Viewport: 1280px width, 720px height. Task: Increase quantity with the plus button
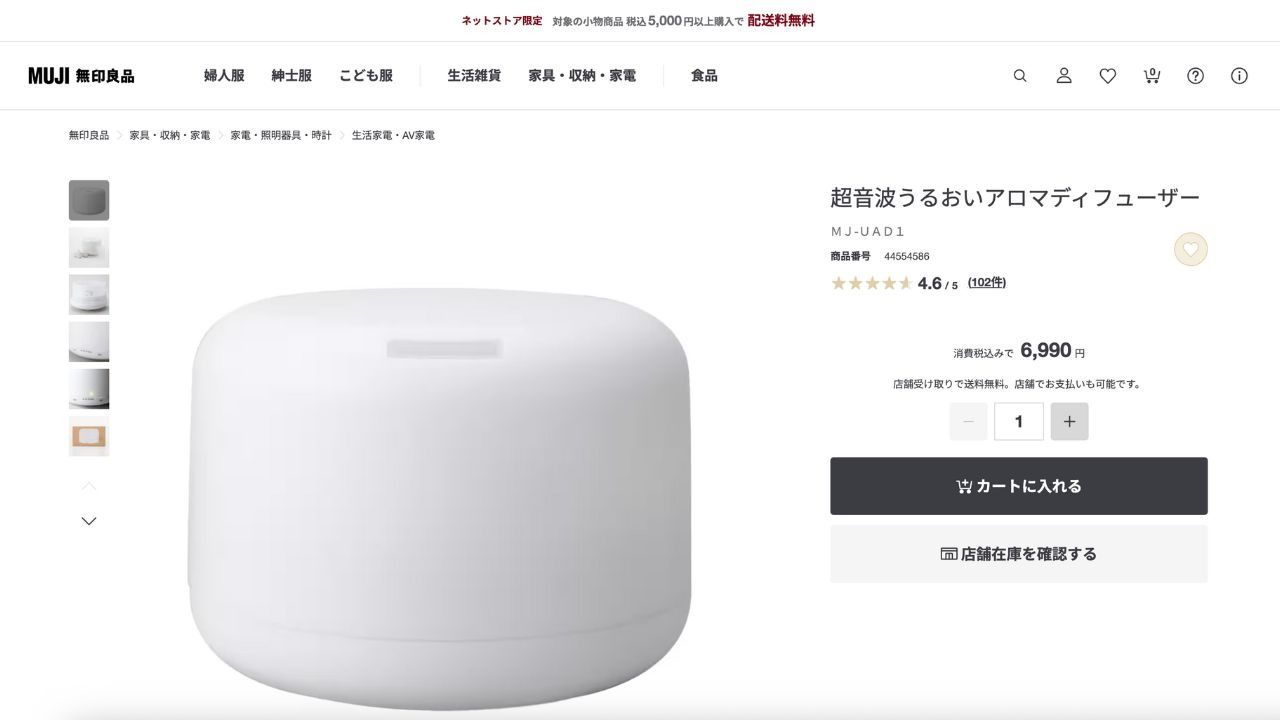click(x=1069, y=422)
